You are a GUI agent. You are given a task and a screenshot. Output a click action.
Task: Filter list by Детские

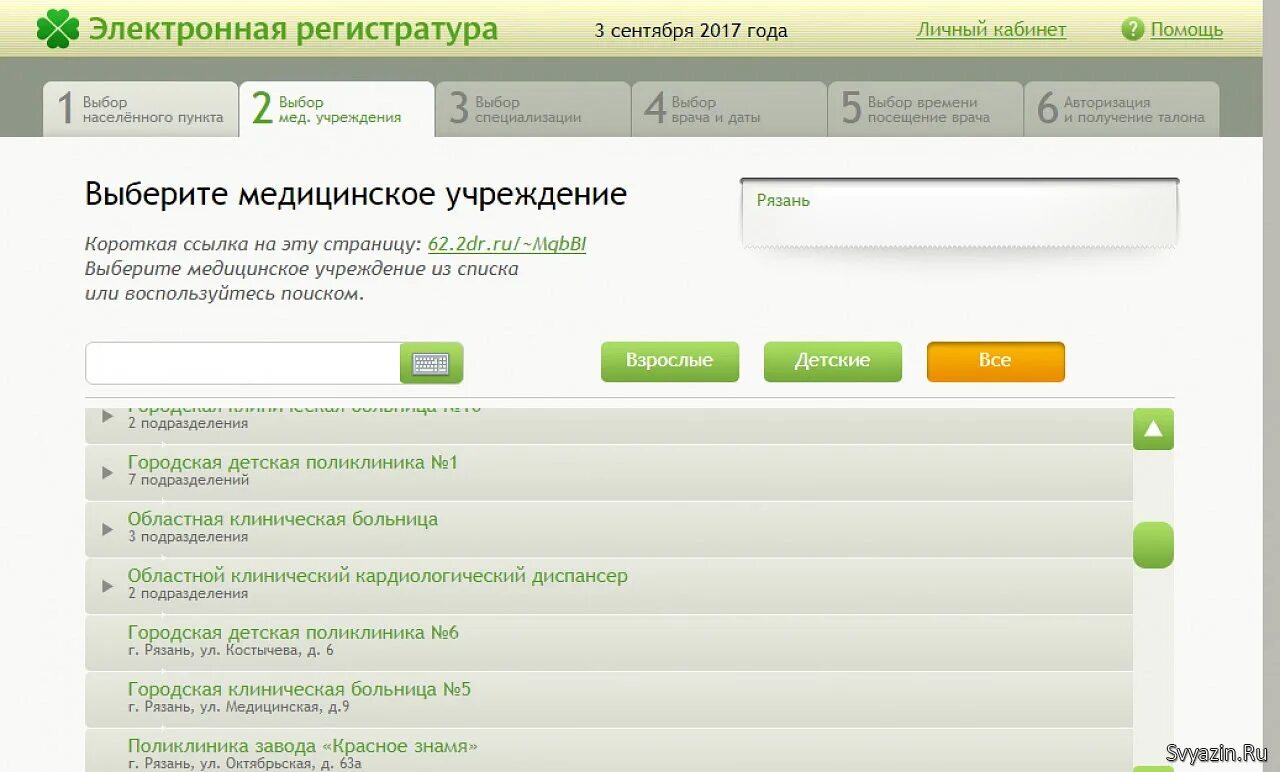[833, 361]
